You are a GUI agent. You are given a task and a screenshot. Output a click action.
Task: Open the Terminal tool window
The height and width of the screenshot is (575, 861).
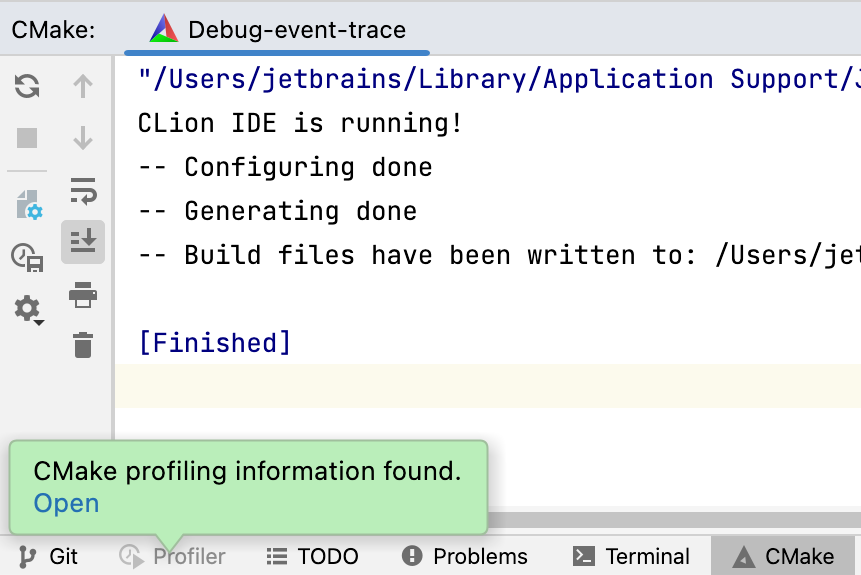630,556
